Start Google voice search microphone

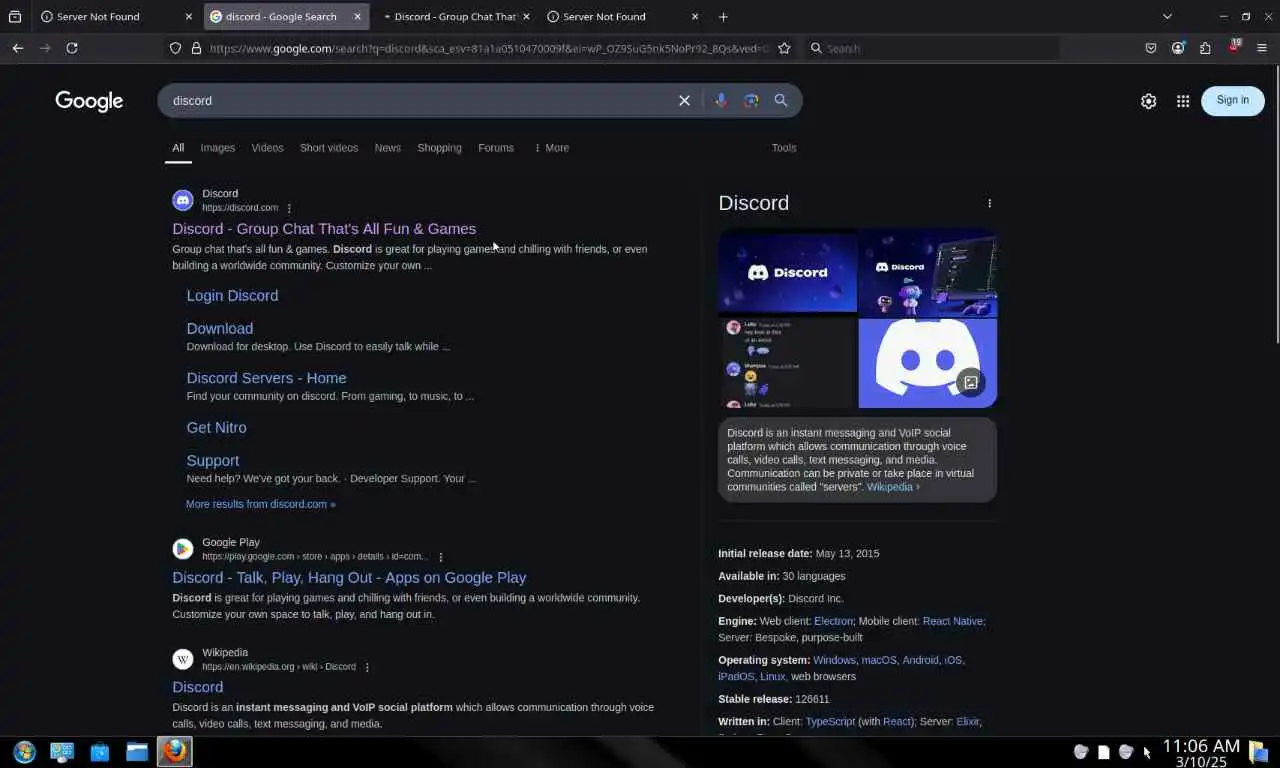point(721,101)
